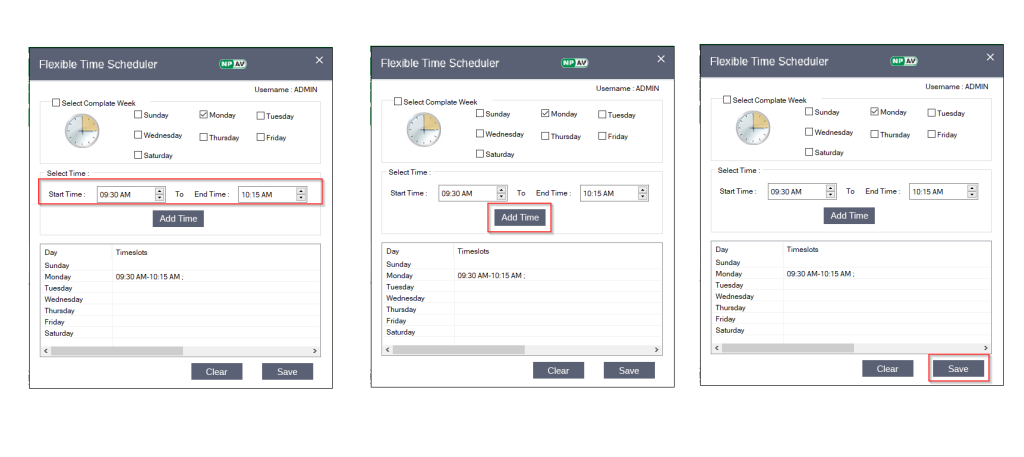The image size is (1024, 457).
Task: Click the Clear button in the middle dialog
Action: click(558, 370)
